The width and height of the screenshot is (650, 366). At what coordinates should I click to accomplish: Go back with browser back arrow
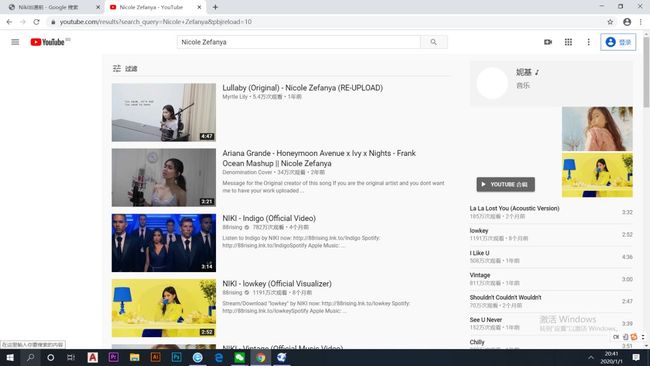9,22
